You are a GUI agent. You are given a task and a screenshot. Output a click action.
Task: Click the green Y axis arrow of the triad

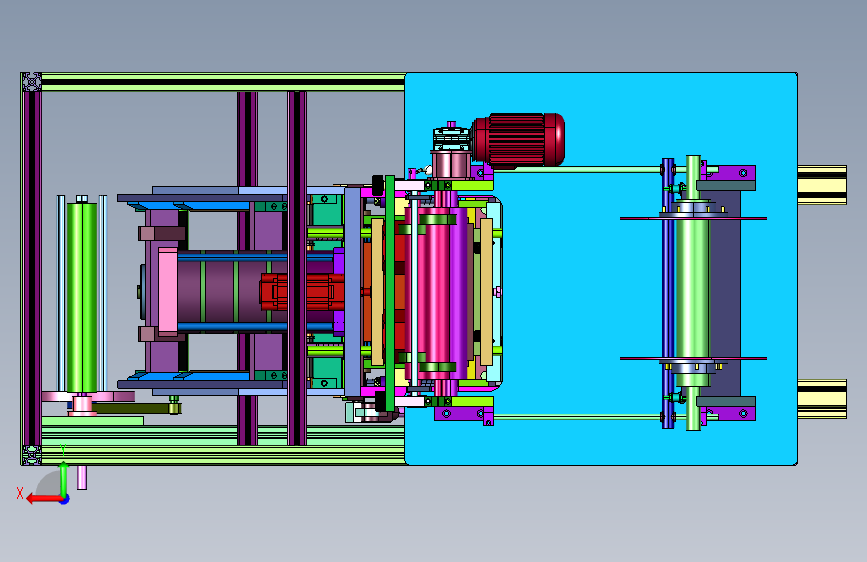[64, 480]
